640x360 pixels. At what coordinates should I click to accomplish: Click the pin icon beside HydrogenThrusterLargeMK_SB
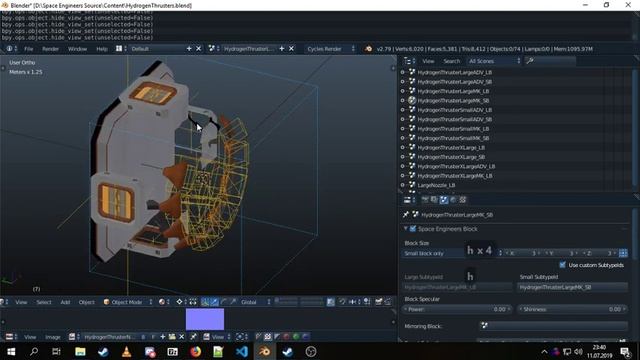tap(406, 214)
